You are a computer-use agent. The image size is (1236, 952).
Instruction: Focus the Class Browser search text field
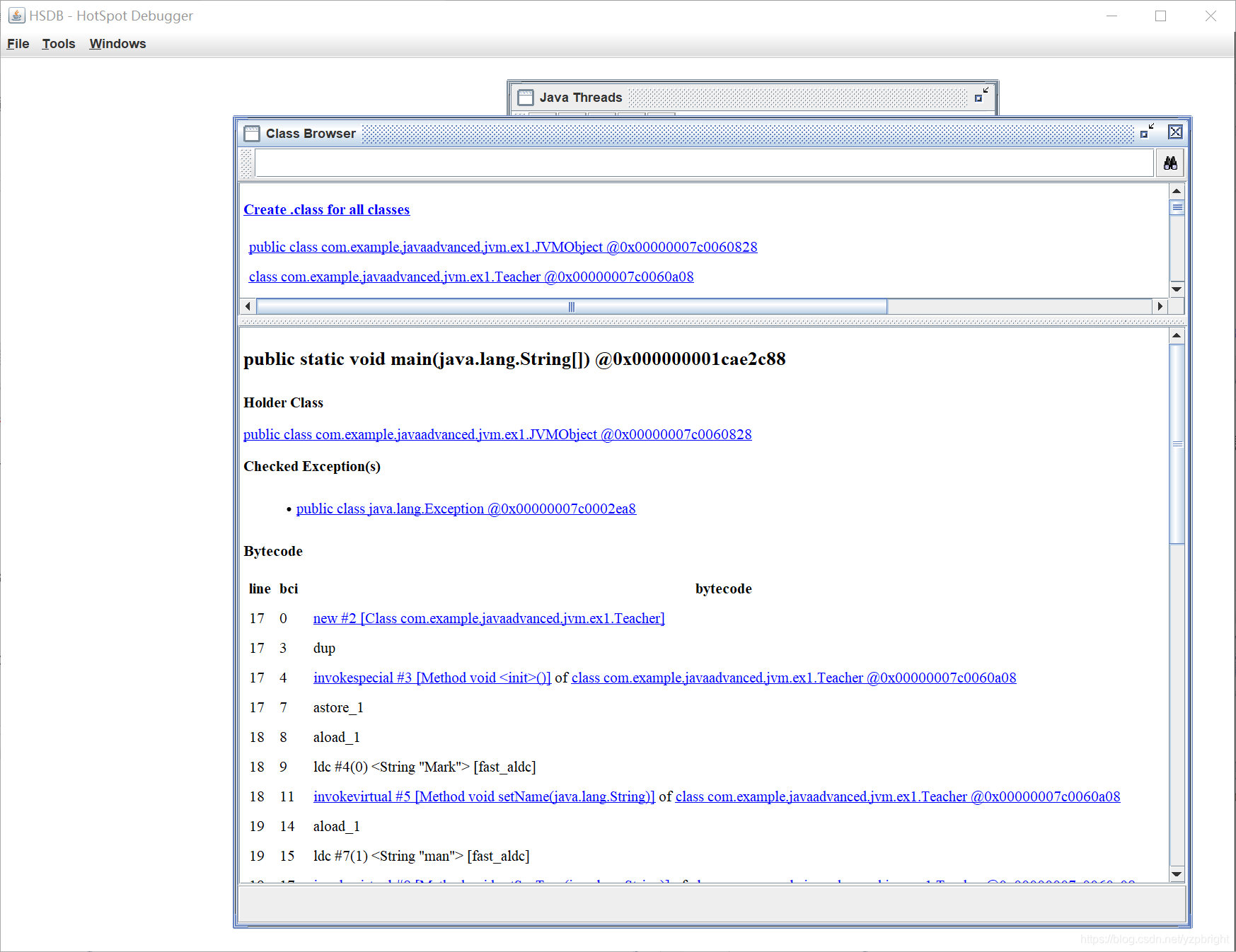point(704,163)
